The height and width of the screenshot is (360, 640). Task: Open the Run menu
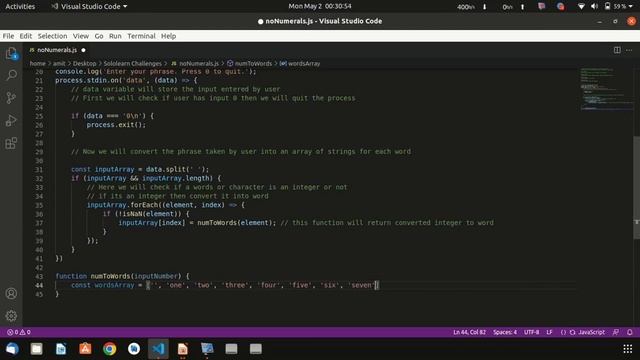pyautogui.click(x=115, y=36)
